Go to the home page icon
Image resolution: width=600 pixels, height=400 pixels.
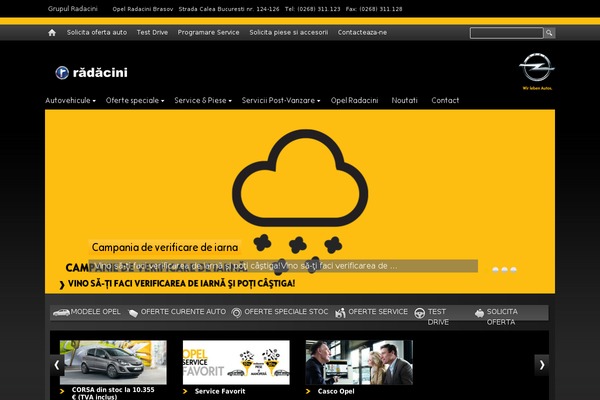[52, 33]
